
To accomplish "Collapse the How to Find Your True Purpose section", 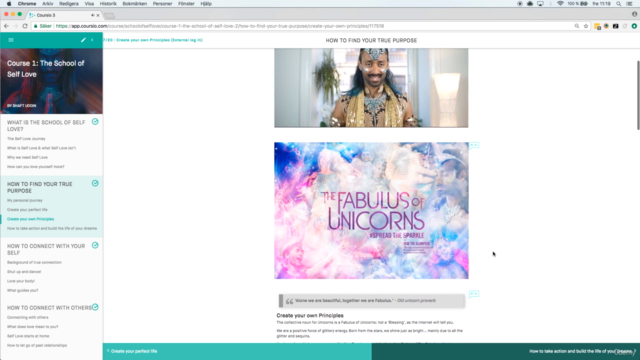I will [x=40, y=187].
